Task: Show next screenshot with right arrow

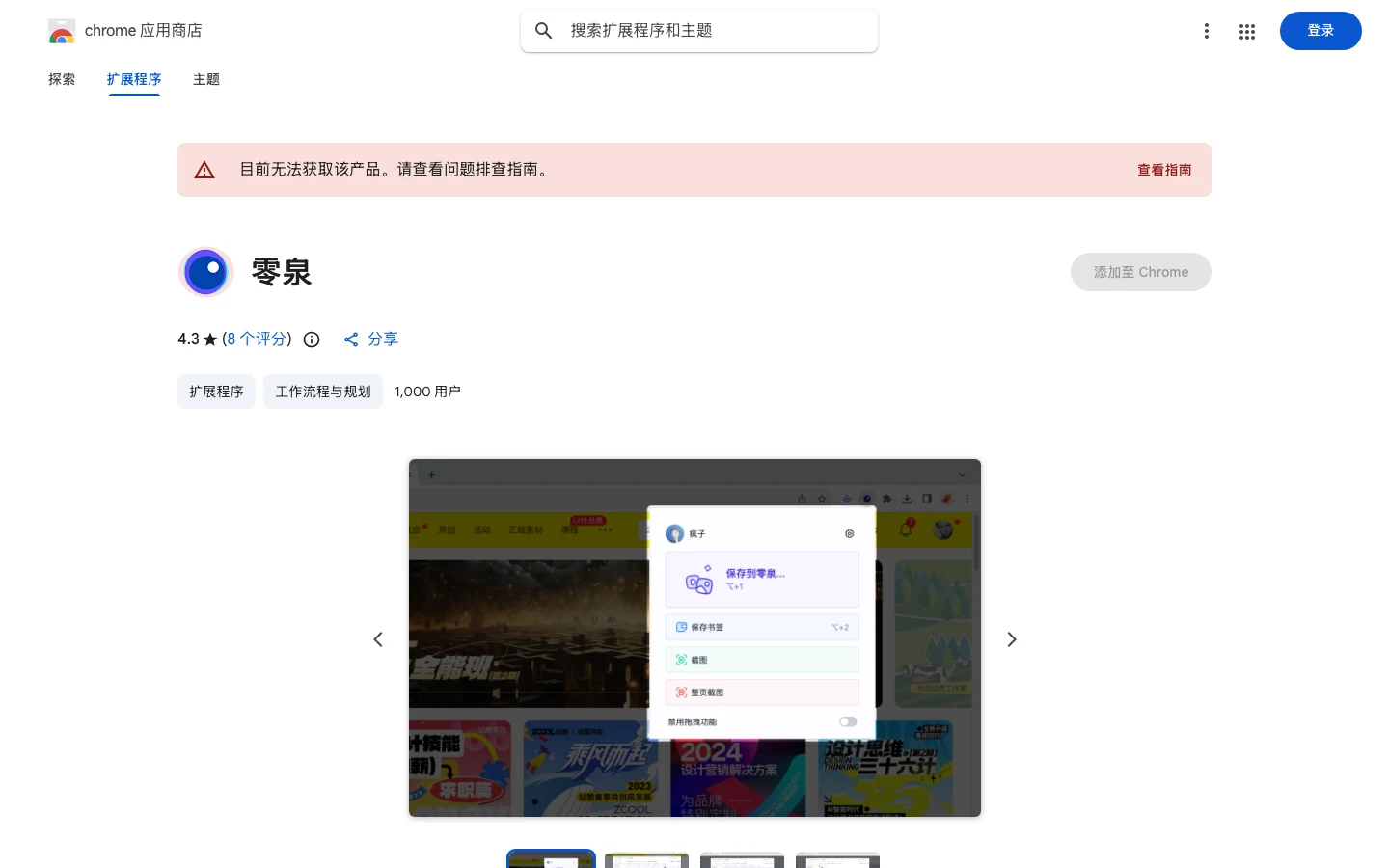Action: (x=1012, y=639)
